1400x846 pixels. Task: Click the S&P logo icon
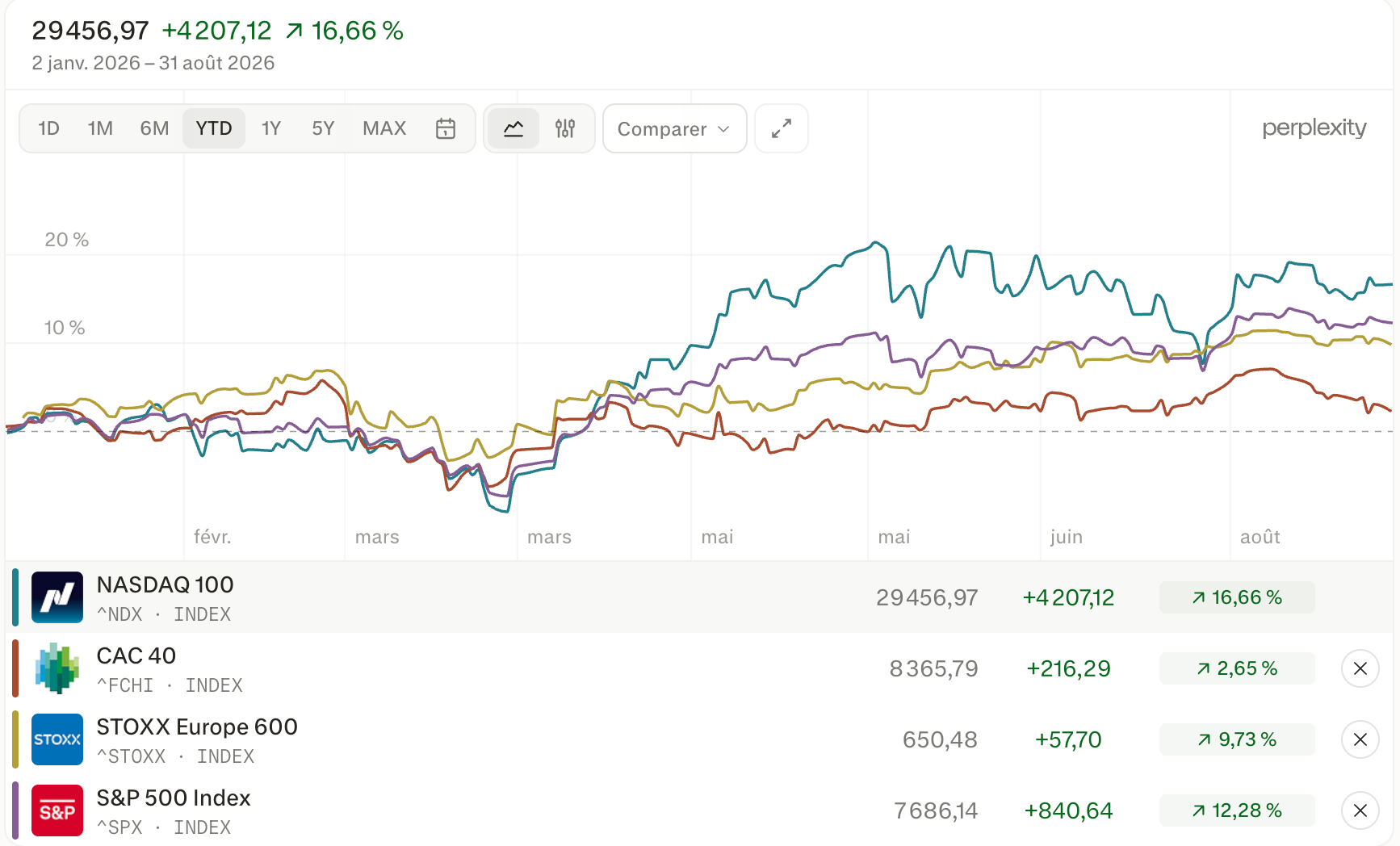(57, 810)
